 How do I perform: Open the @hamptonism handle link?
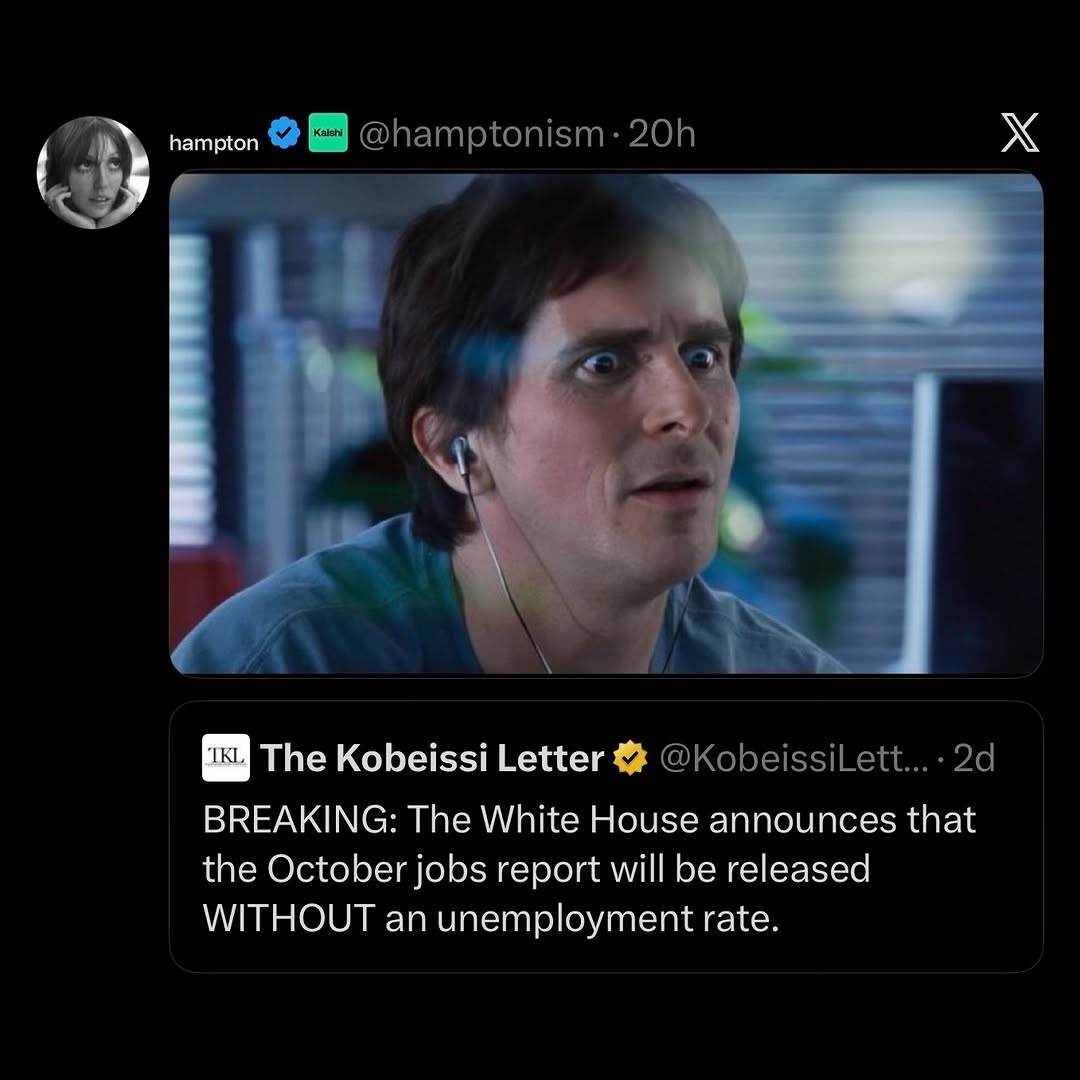(482, 134)
